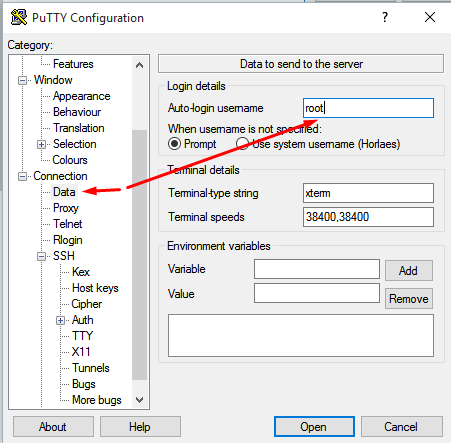Click the category scrollbar down arrow

tap(140, 399)
